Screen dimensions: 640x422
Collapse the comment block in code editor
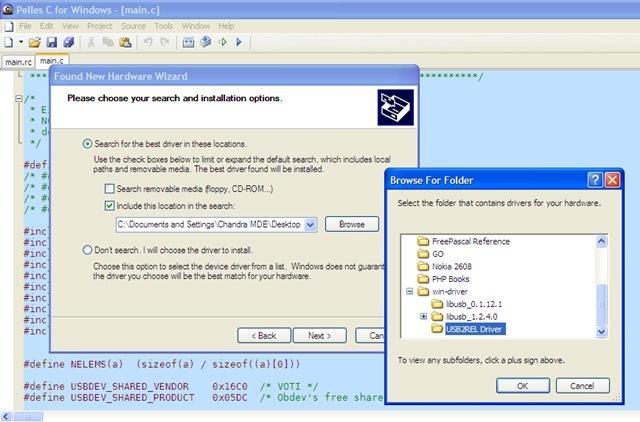coord(19,98)
